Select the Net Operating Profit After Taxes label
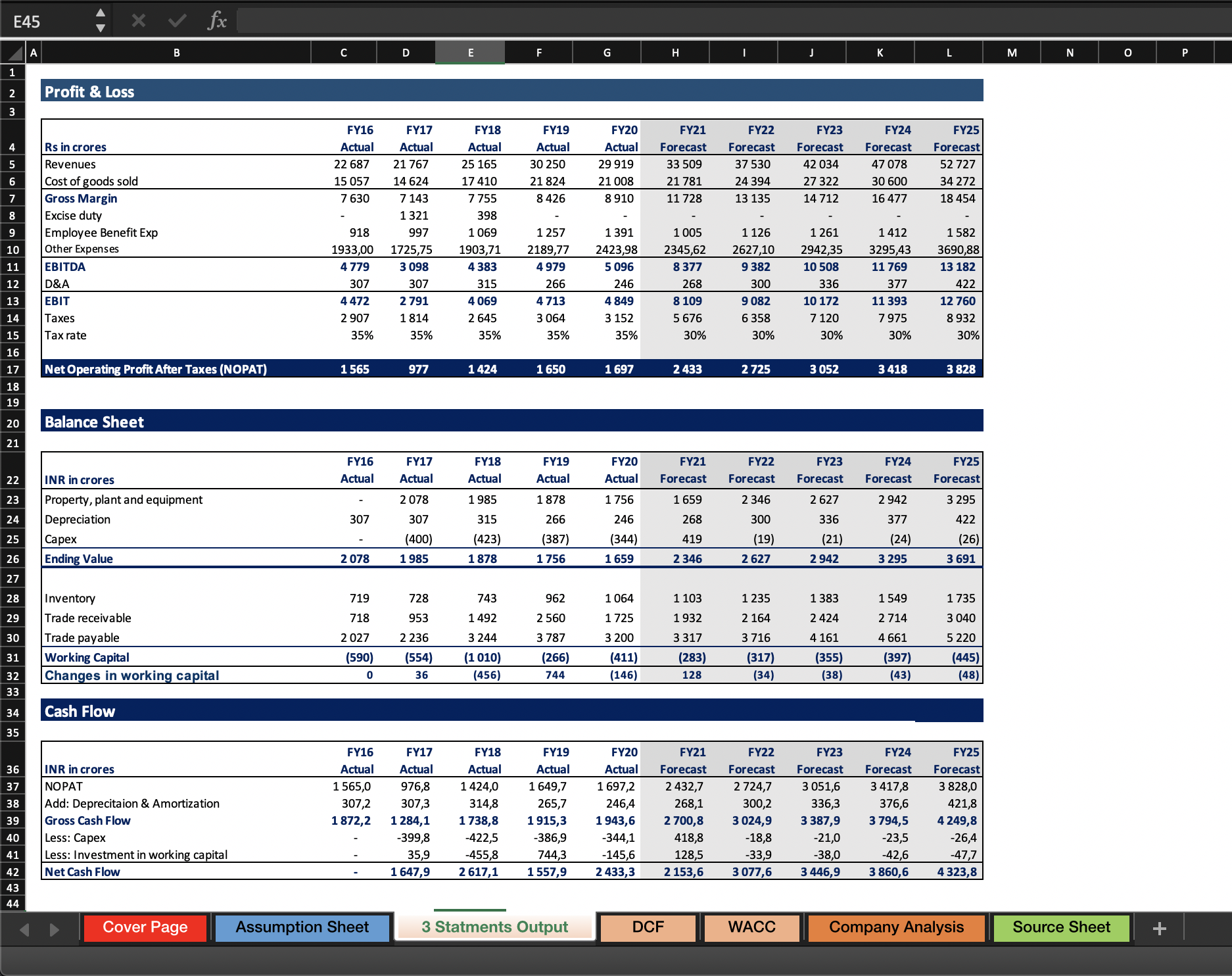1232x976 pixels. pyautogui.click(x=156, y=370)
